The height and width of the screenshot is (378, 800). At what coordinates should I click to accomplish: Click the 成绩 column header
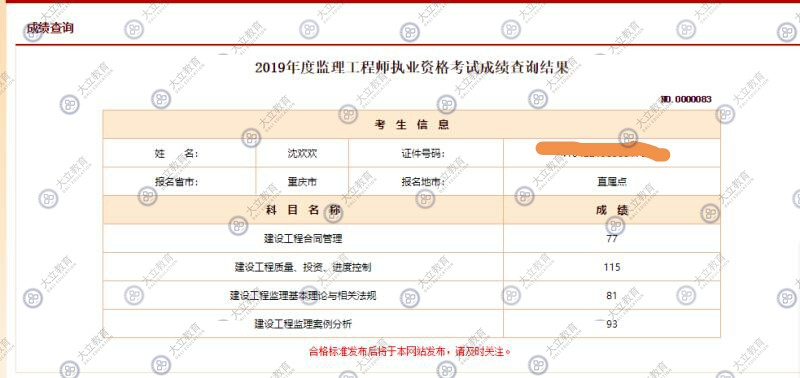pos(612,210)
